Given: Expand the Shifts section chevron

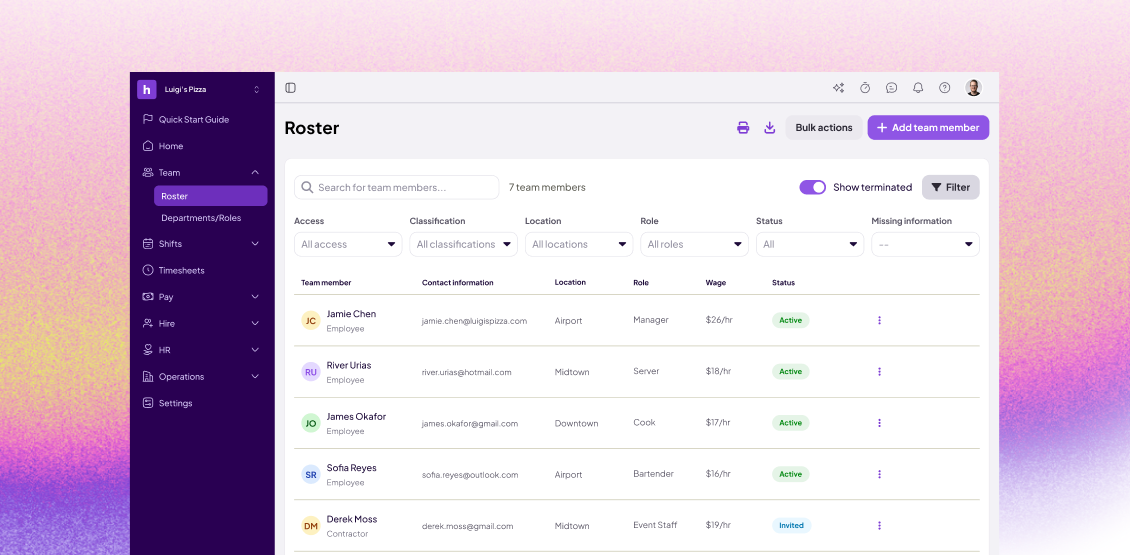Looking at the screenshot, I should tap(255, 244).
